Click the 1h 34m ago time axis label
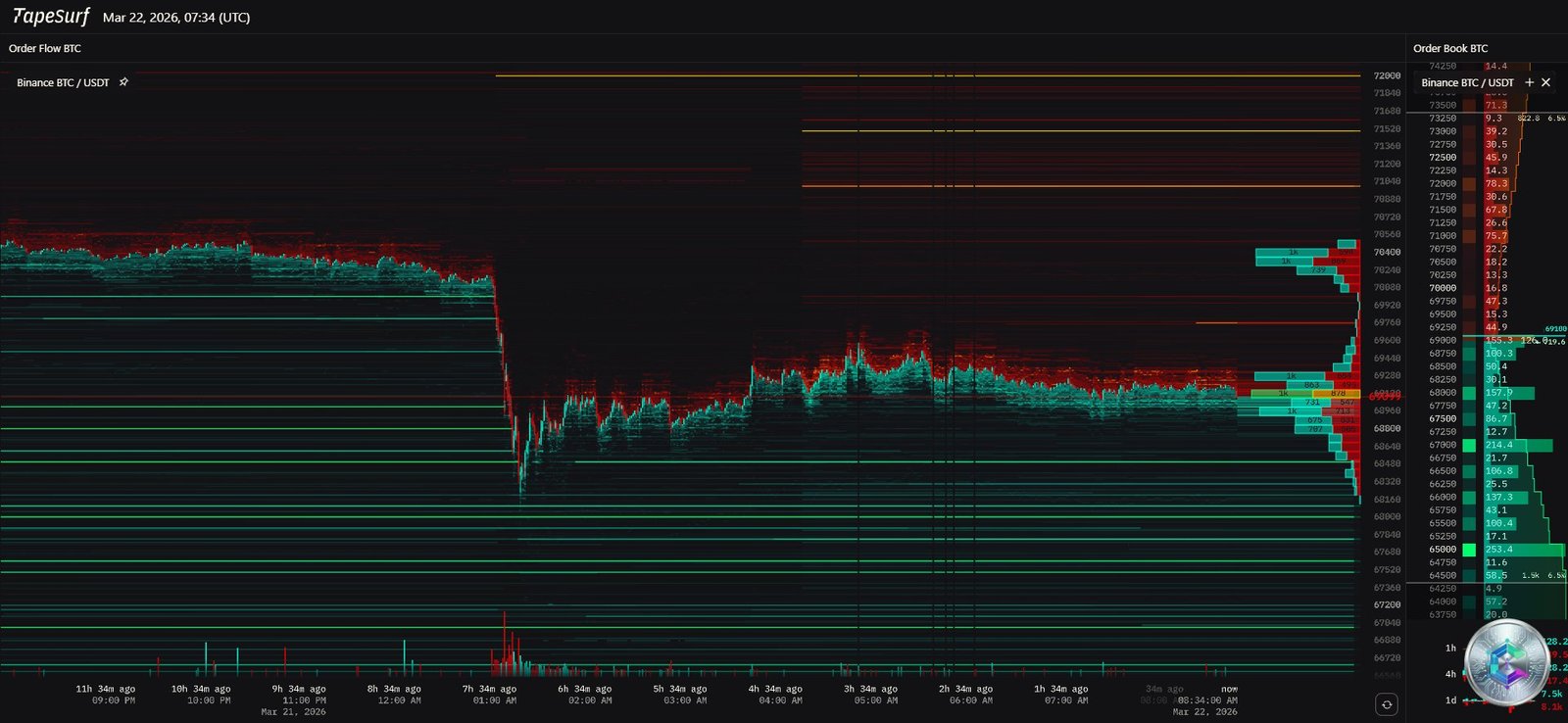 click(1060, 689)
